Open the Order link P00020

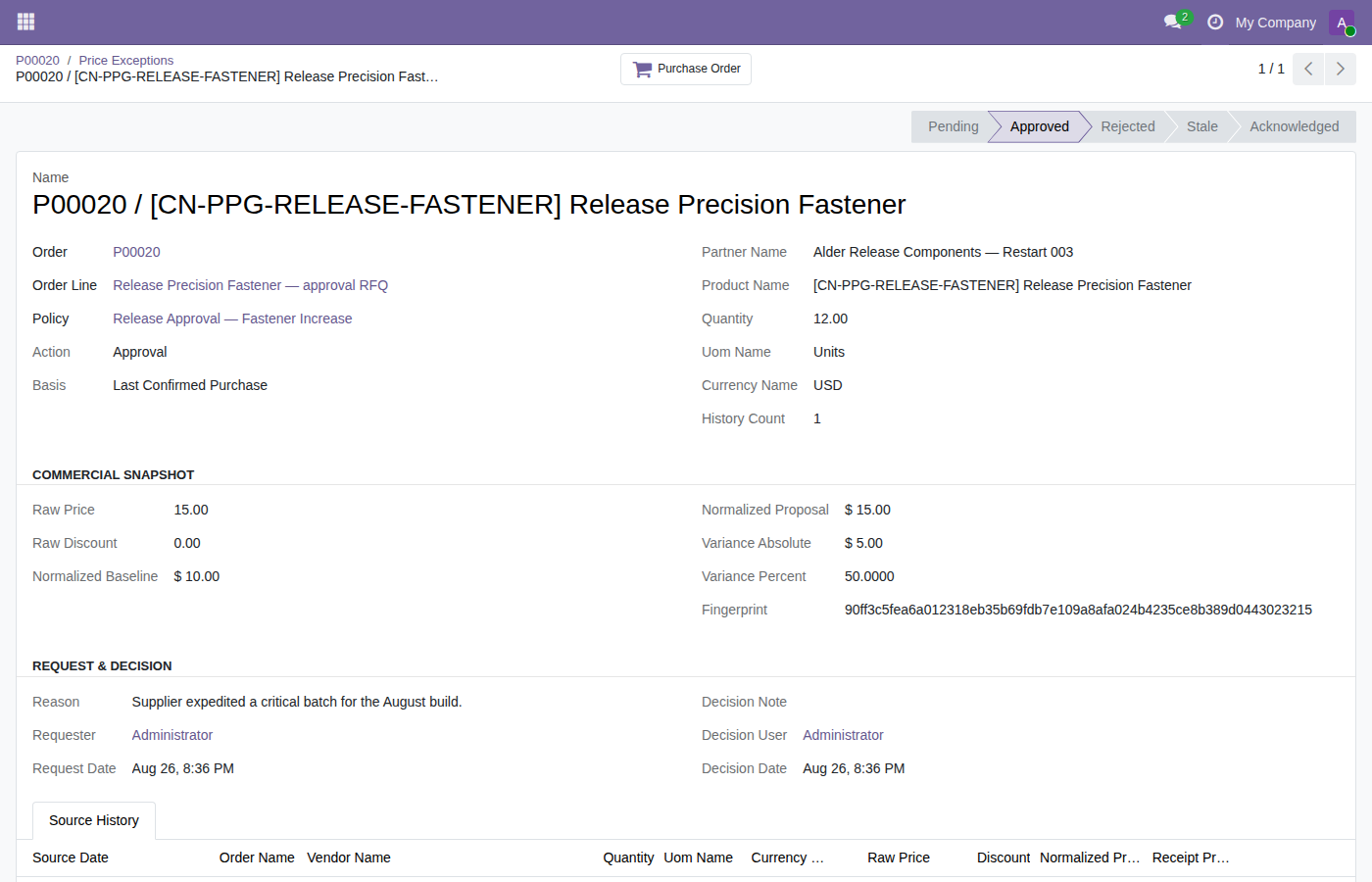tap(136, 252)
